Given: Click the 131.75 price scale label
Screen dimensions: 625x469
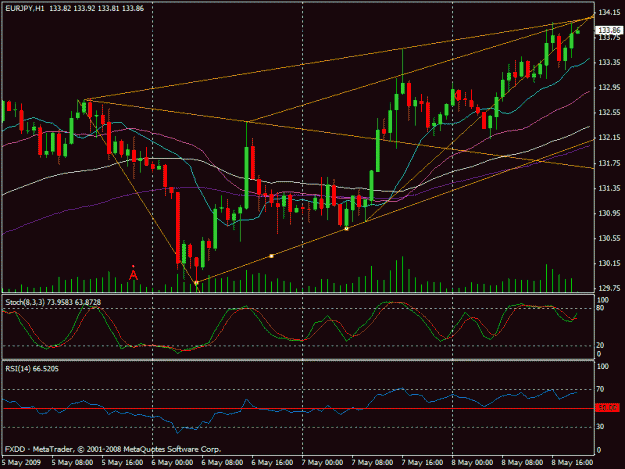Looking at the screenshot, I should tap(610, 163).
